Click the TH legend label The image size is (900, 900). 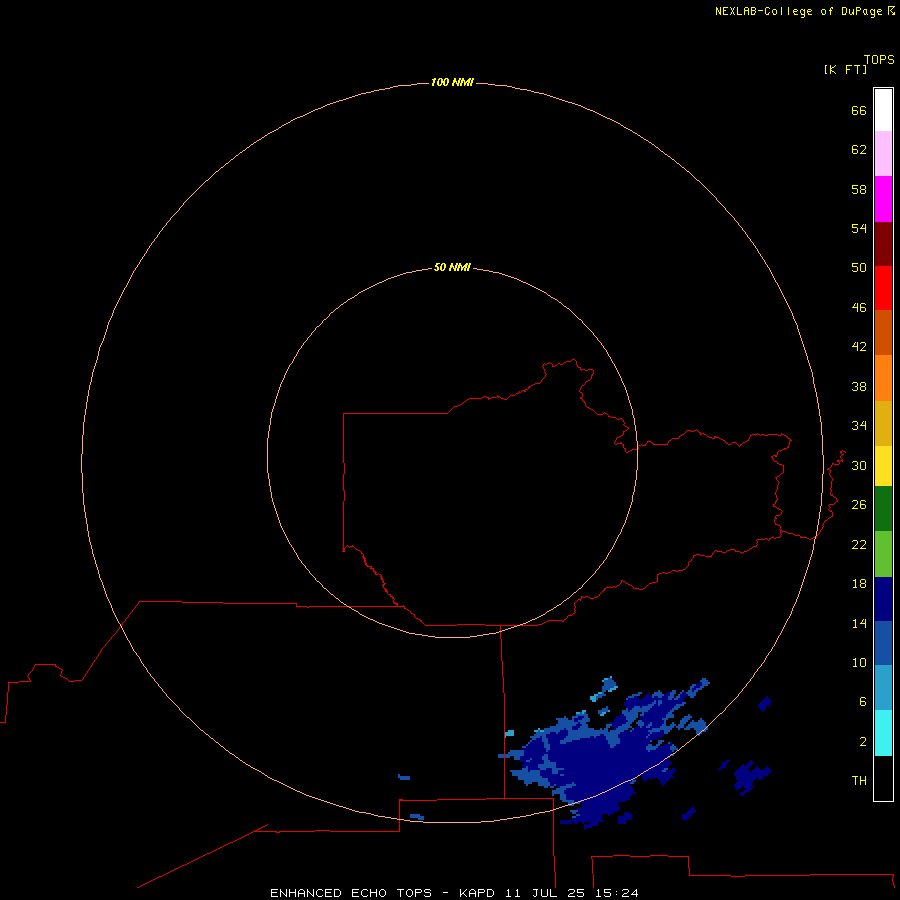point(859,781)
